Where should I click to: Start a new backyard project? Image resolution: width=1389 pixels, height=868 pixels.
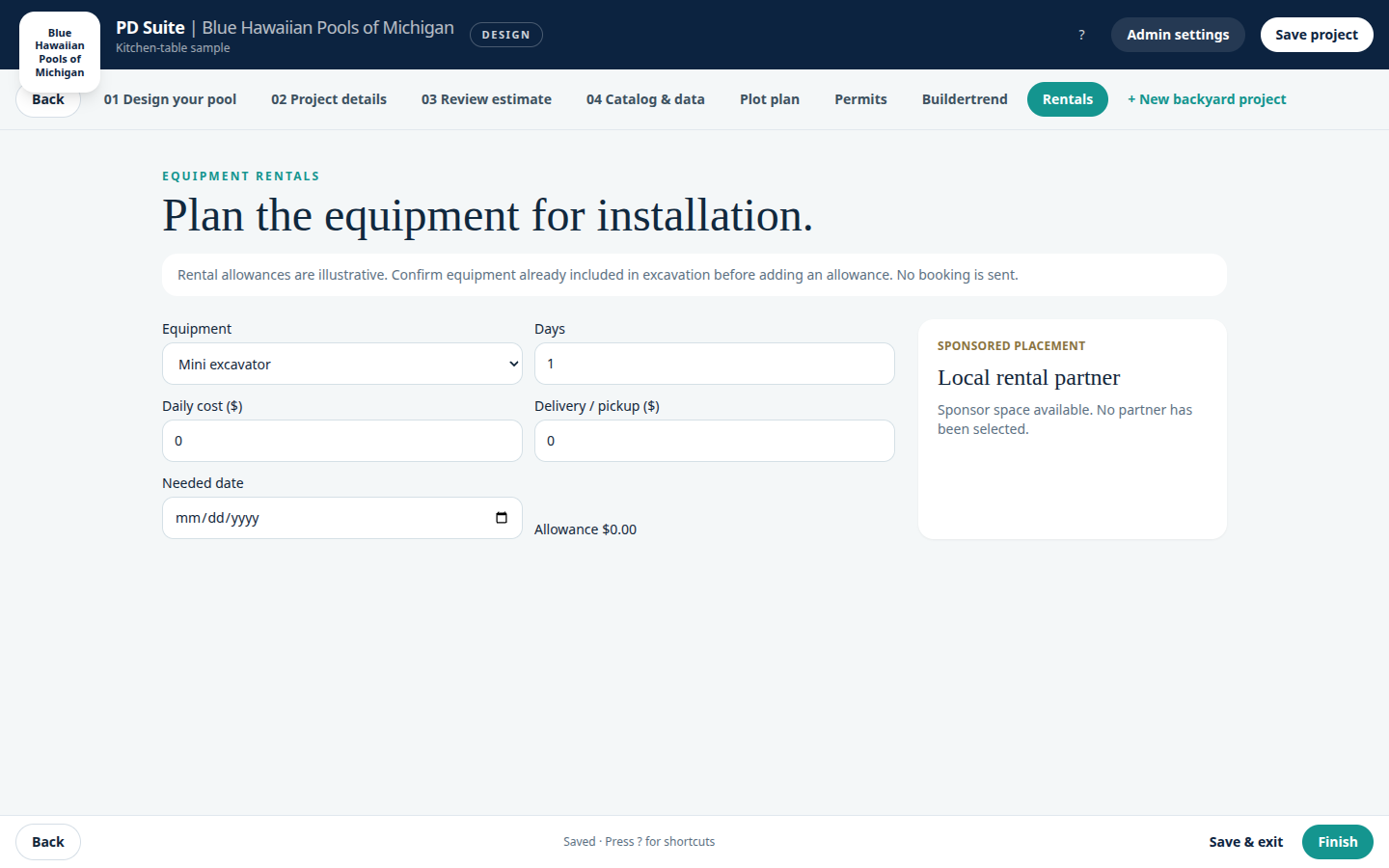1207,99
